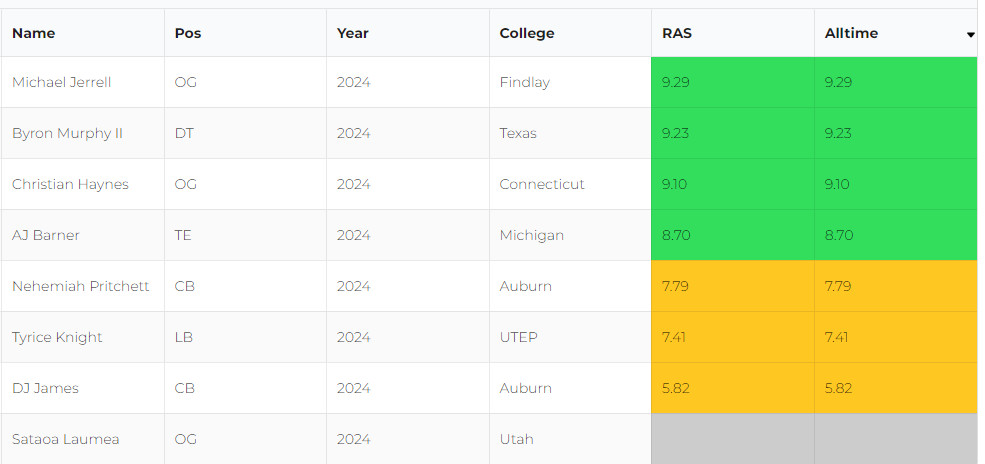Viewport: 985px width, 464px height.
Task: Click the Findlay college cell
Action: tap(570, 82)
